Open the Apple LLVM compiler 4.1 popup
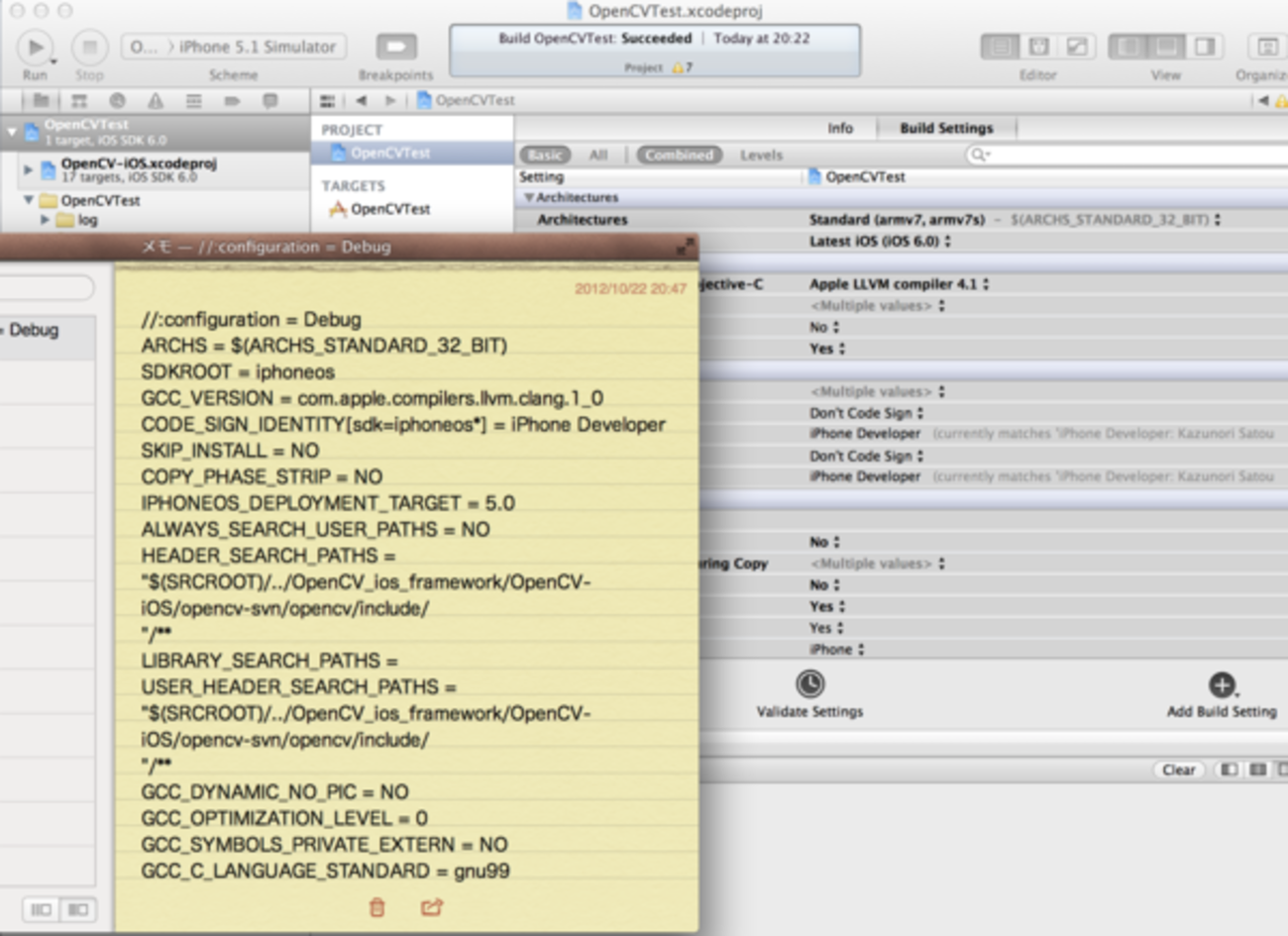The width and height of the screenshot is (1288, 936). [x=900, y=284]
